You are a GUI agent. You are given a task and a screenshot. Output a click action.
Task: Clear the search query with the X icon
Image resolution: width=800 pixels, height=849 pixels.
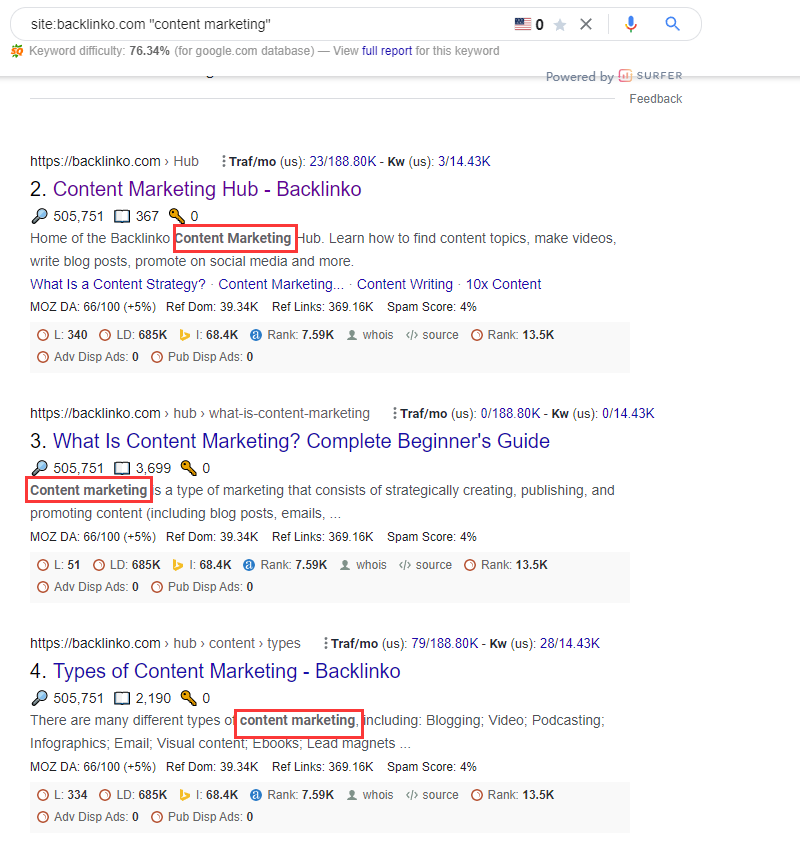click(586, 24)
